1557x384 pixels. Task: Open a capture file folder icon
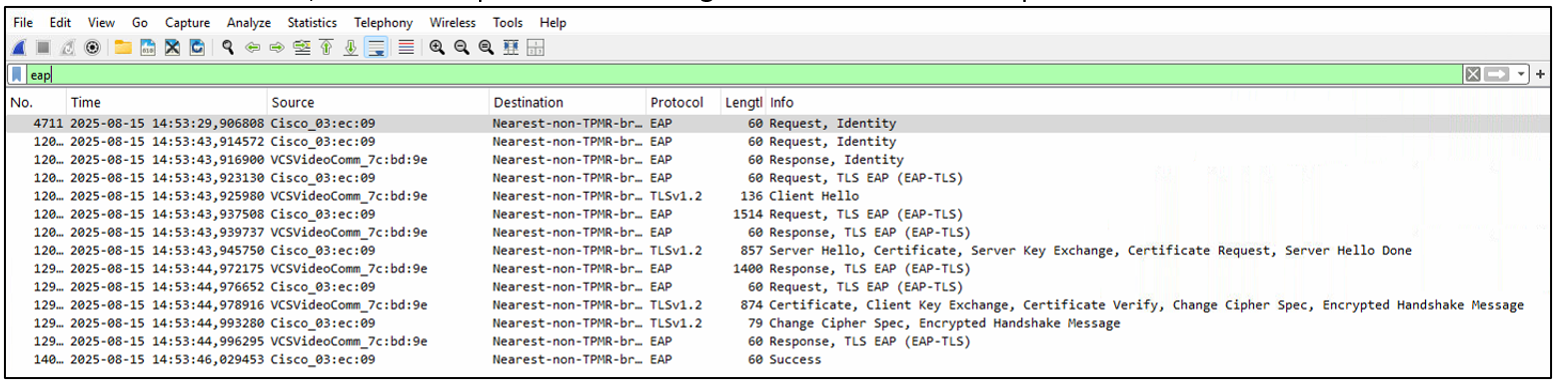(x=123, y=48)
